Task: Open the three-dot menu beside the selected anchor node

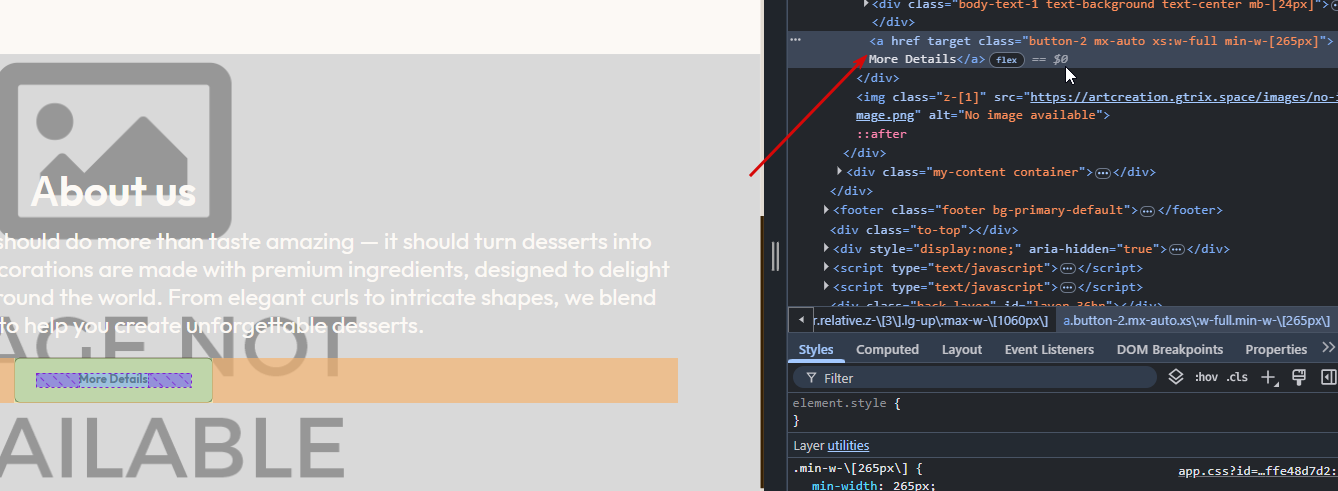Action: (796, 40)
